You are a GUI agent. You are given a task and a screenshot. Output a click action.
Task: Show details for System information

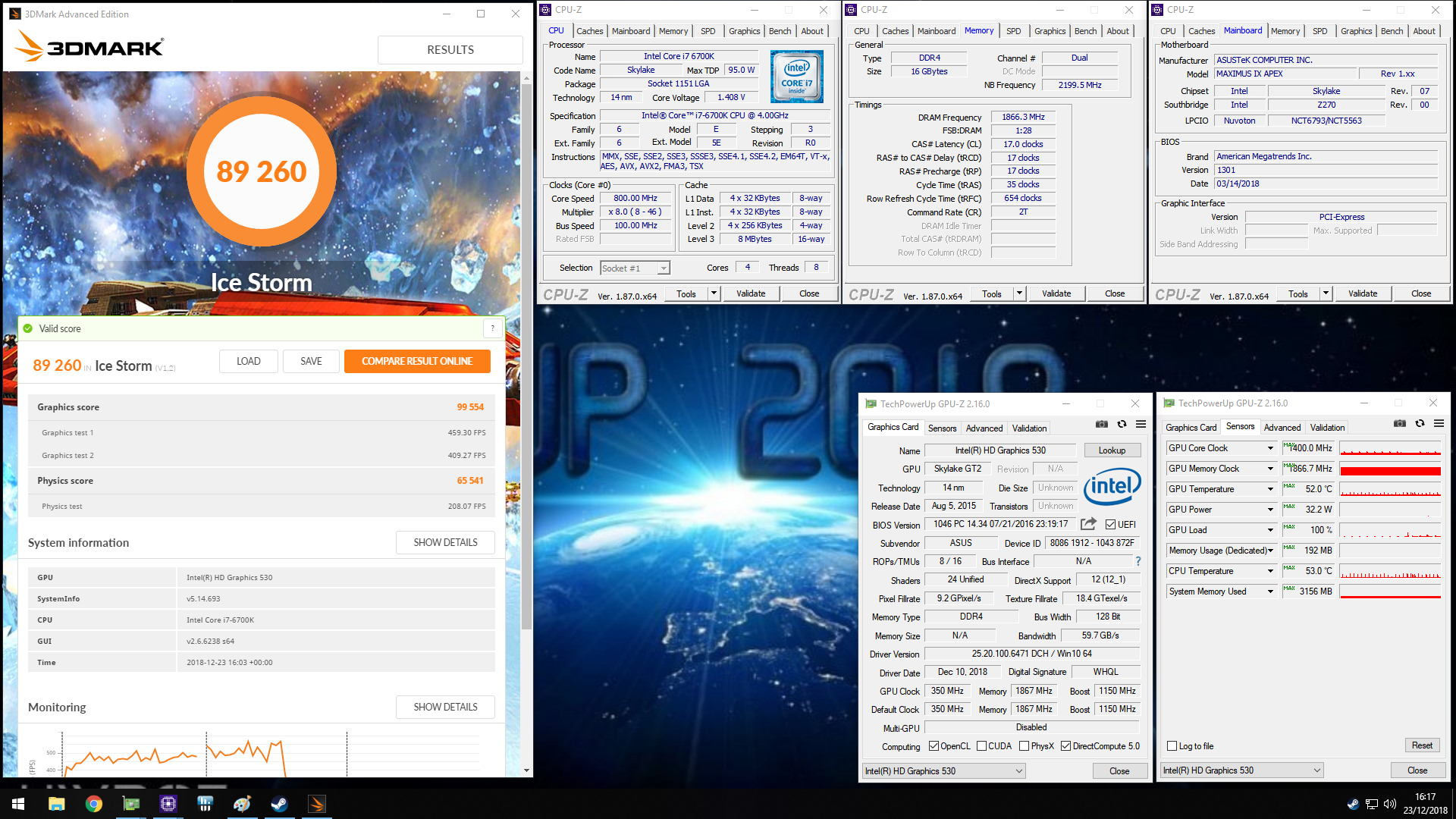[x=446, y=542]
